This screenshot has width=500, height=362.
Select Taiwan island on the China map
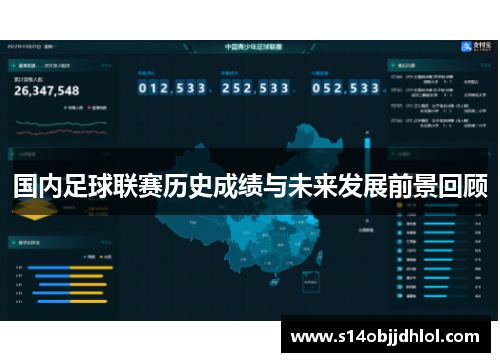(319, 258)
